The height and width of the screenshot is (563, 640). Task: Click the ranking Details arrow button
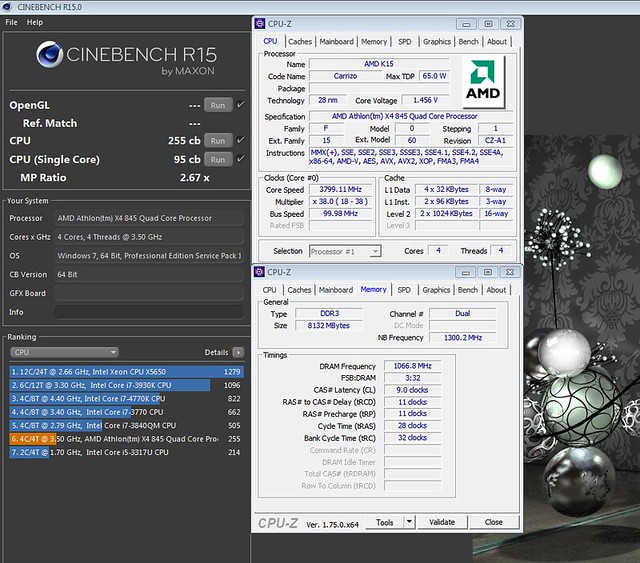(x=238, y=352)
